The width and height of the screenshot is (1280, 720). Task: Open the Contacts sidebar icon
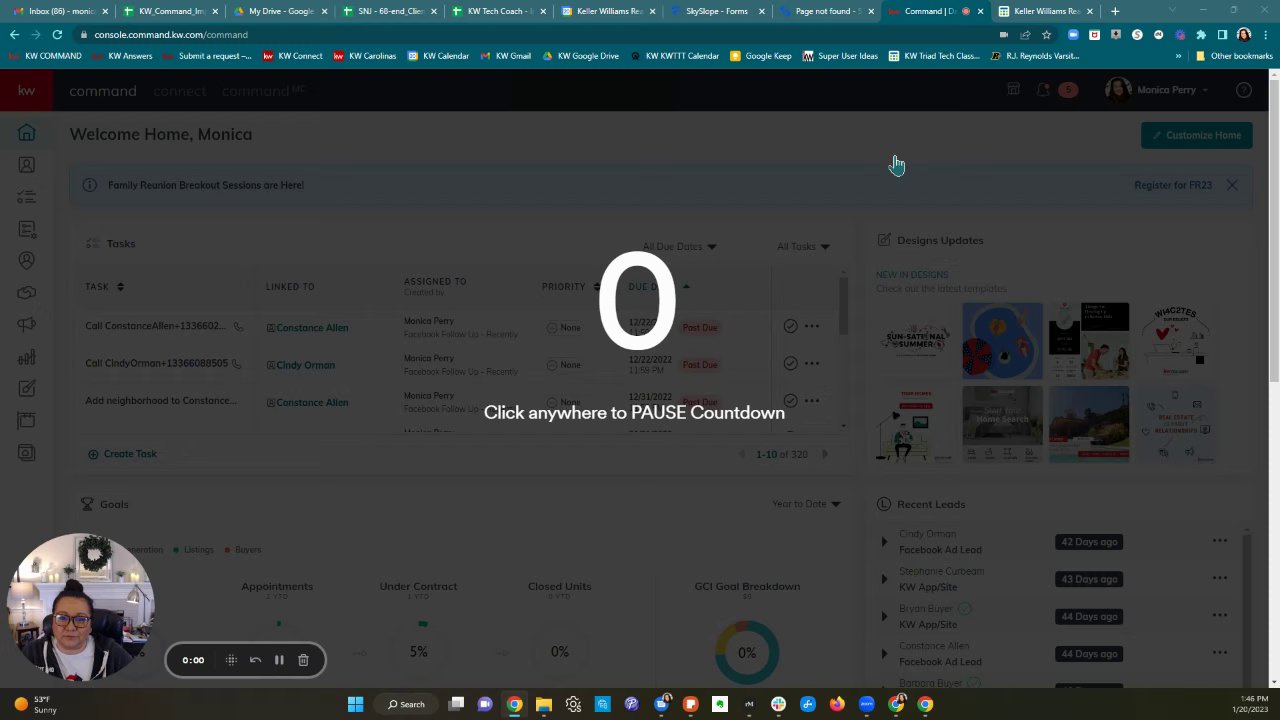tap(27, 165)
